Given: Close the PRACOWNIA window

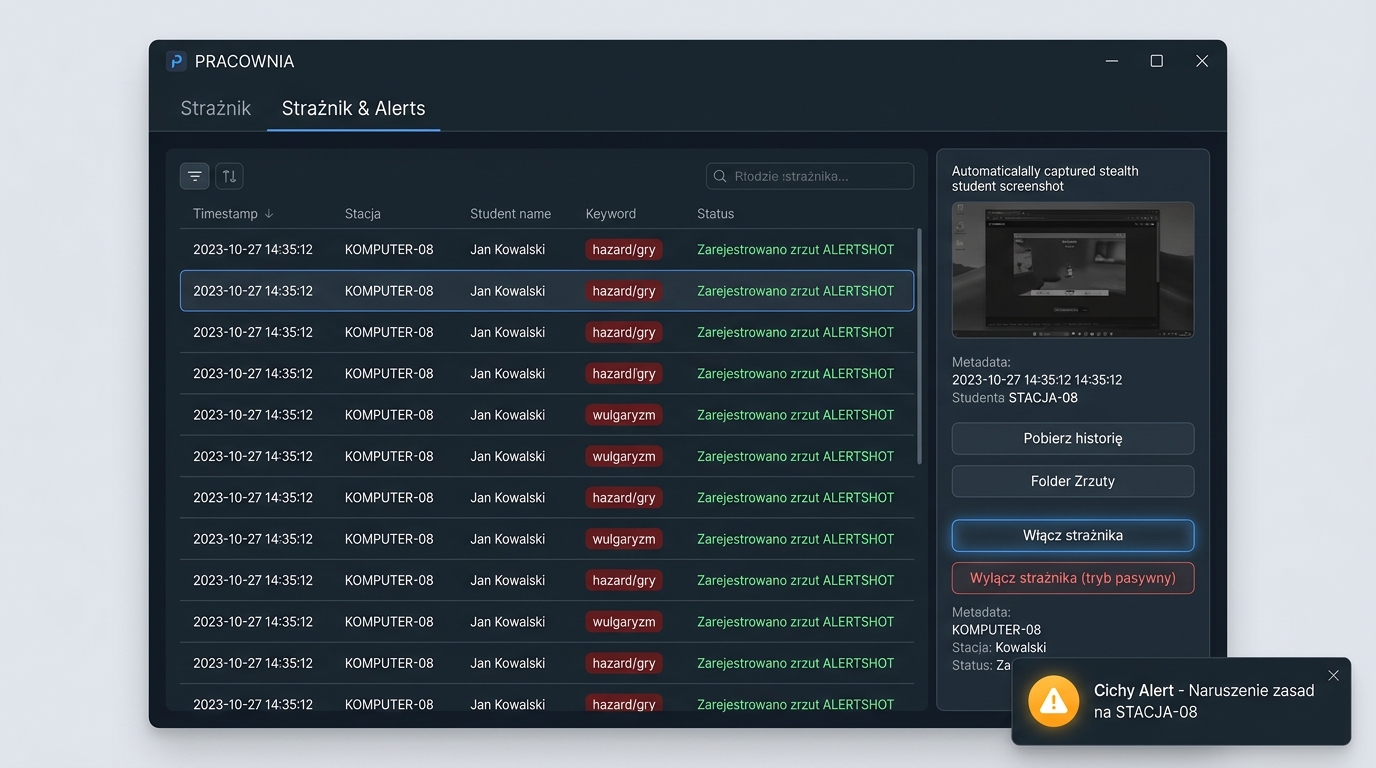Looking at the screenshot, I should coord(1202,61).
